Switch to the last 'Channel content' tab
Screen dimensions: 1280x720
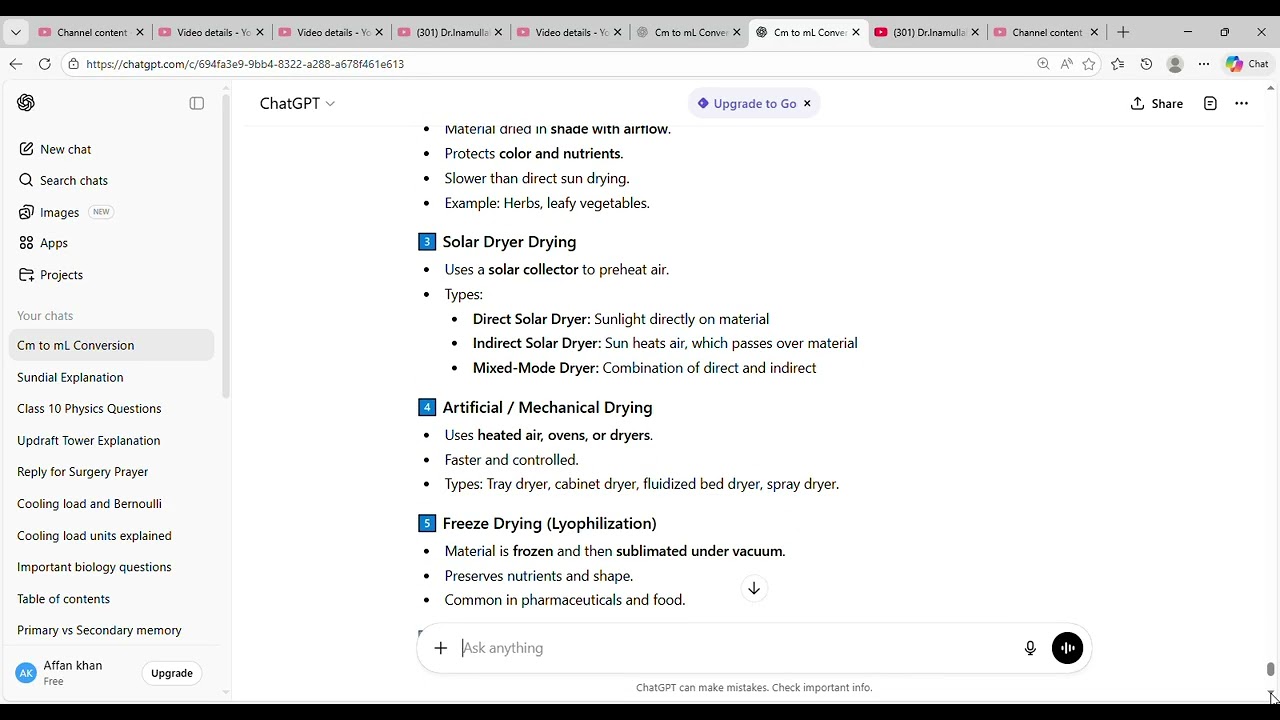pyautogui.click(x=1045, y=32)
